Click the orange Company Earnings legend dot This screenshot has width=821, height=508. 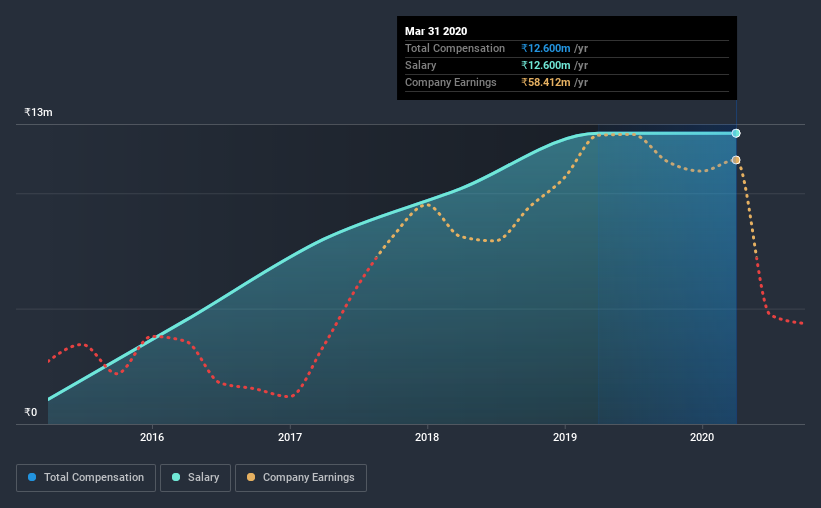click(251, 477)
